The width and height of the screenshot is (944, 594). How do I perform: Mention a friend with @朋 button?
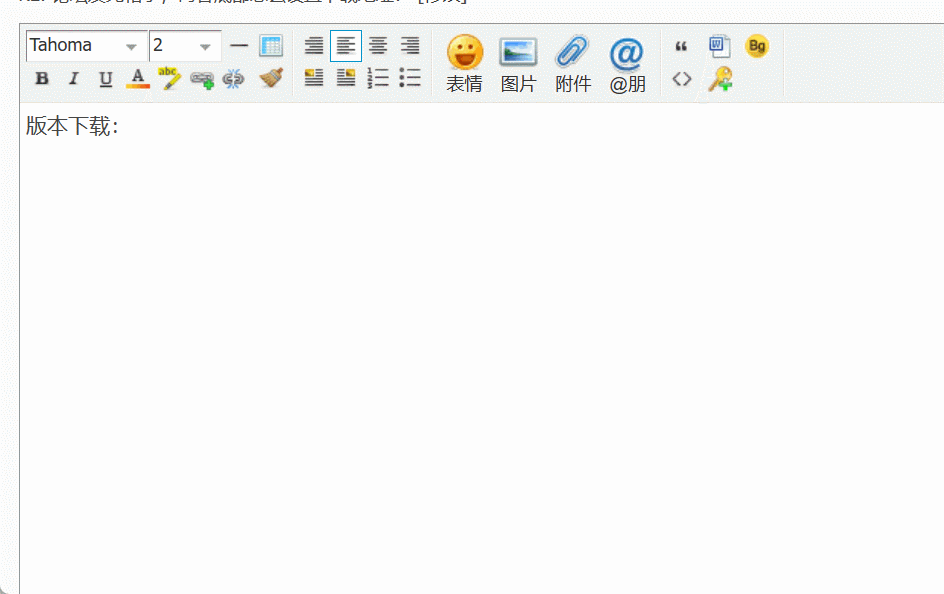pos(627,64)
